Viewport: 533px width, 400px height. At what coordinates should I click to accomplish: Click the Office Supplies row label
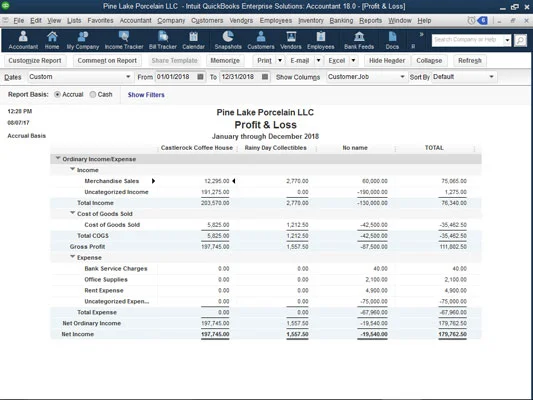(x=106, y=280)
